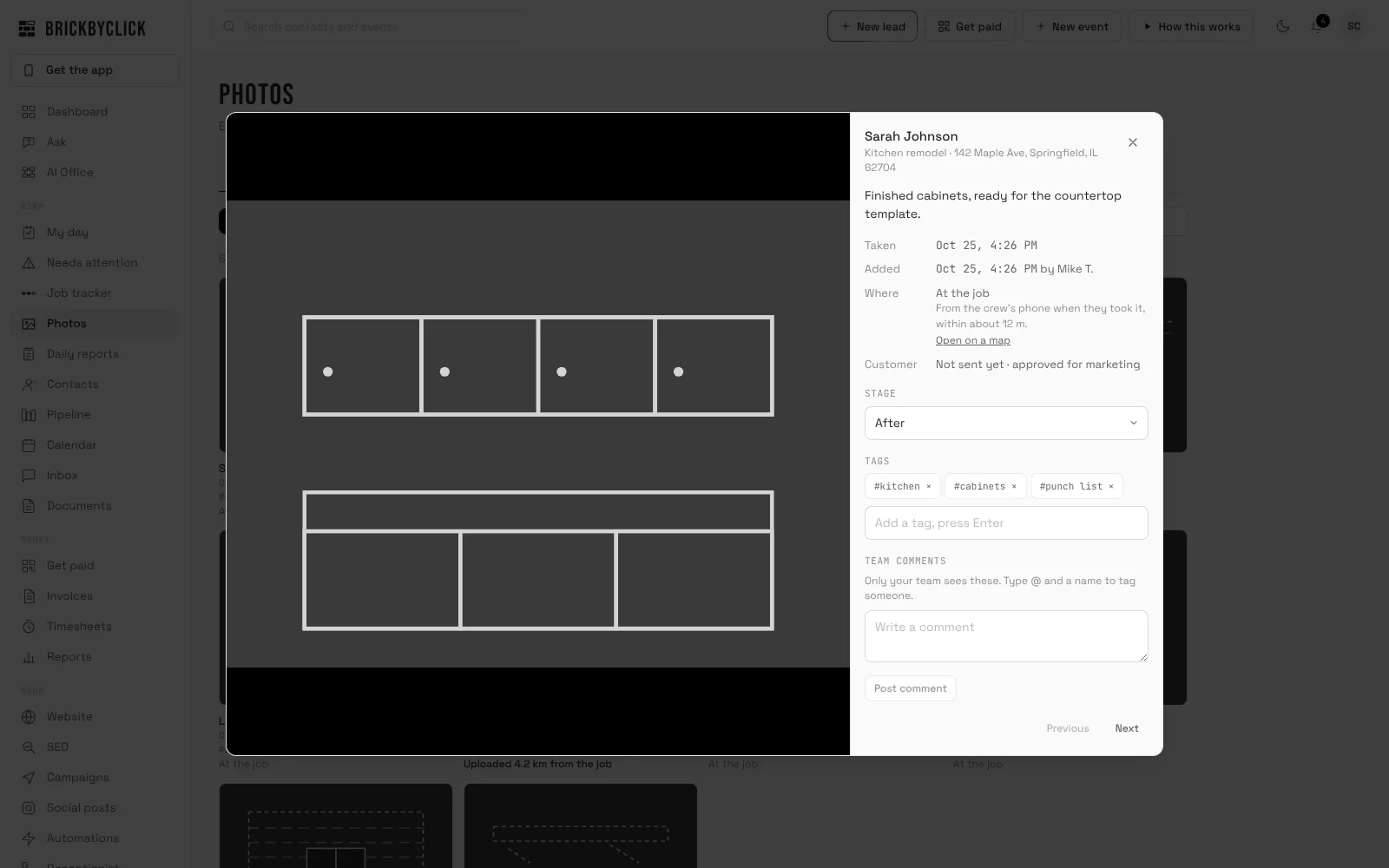
Task: Open on a map link
Action: tap(972, 340)
